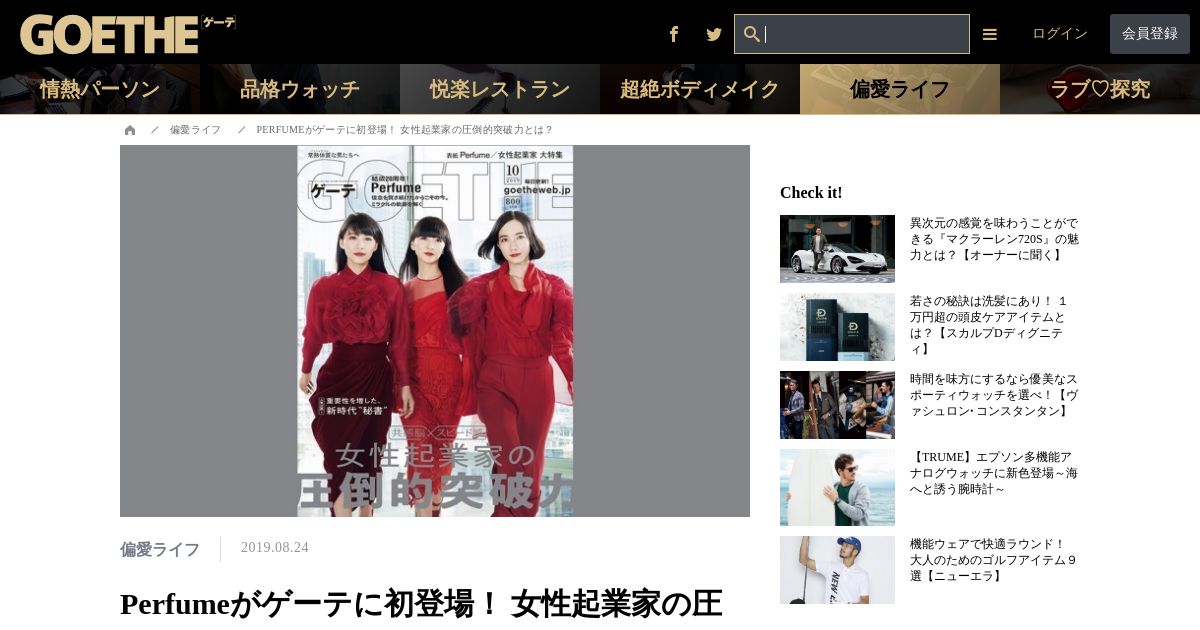The image size is (1200, 630).
Task: Open the 悦楽レストラン category tab
Action: 500,89
